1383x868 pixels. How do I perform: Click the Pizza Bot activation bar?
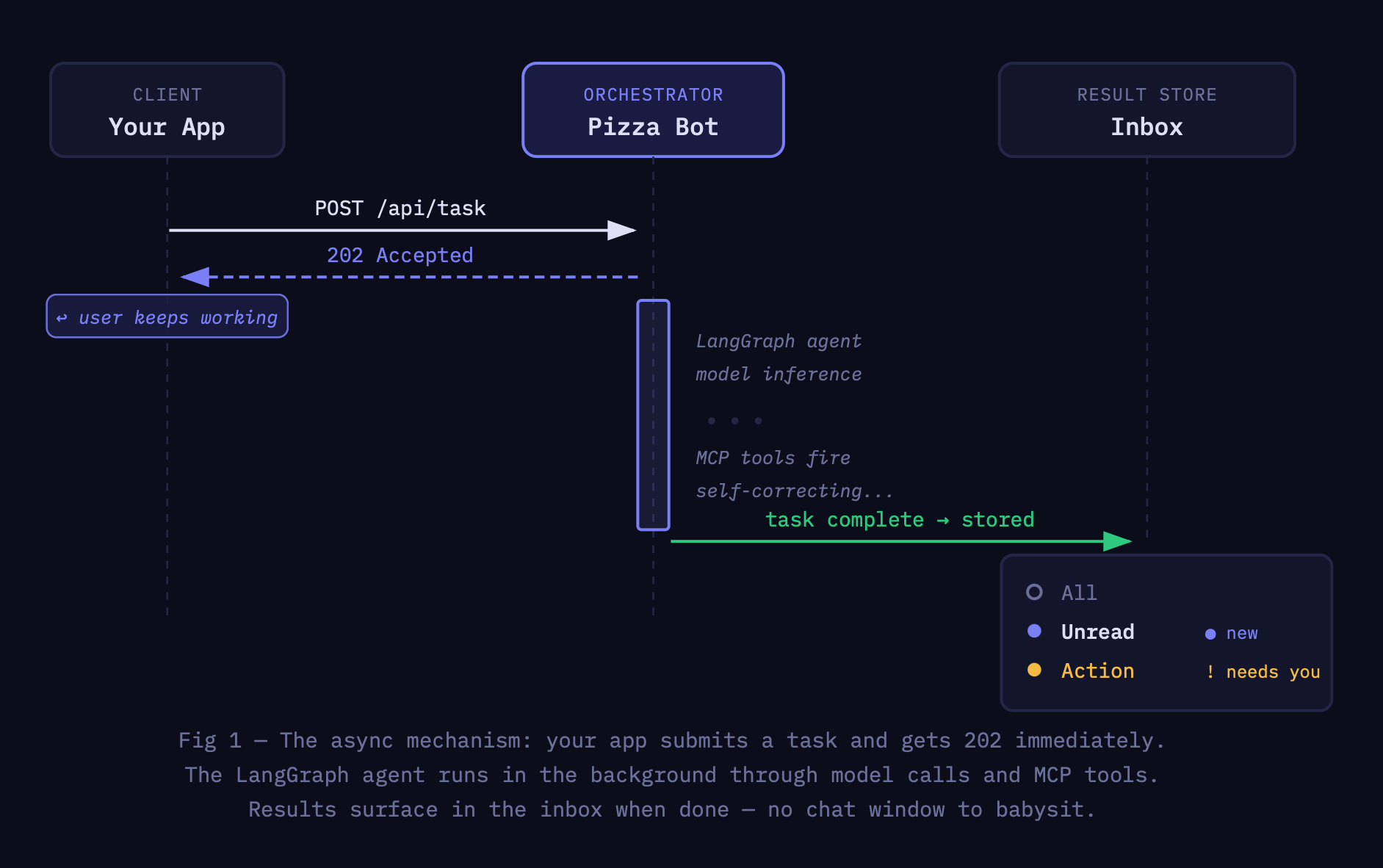[x=653, y=415]
